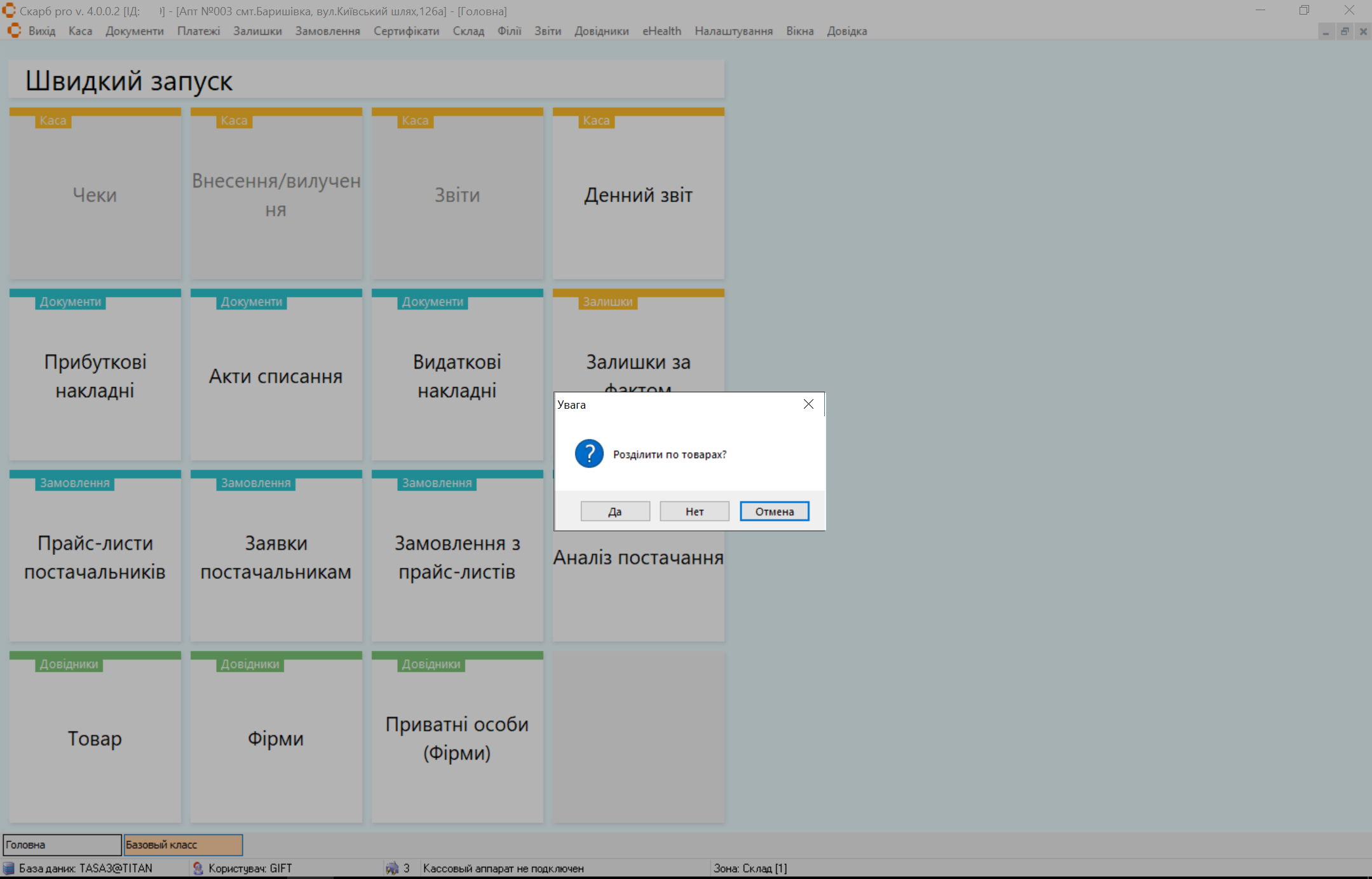This screenshot has height=879, width=1372.
Task: Click the blue question mark dialog icon
Action: (x=589, y=454)
